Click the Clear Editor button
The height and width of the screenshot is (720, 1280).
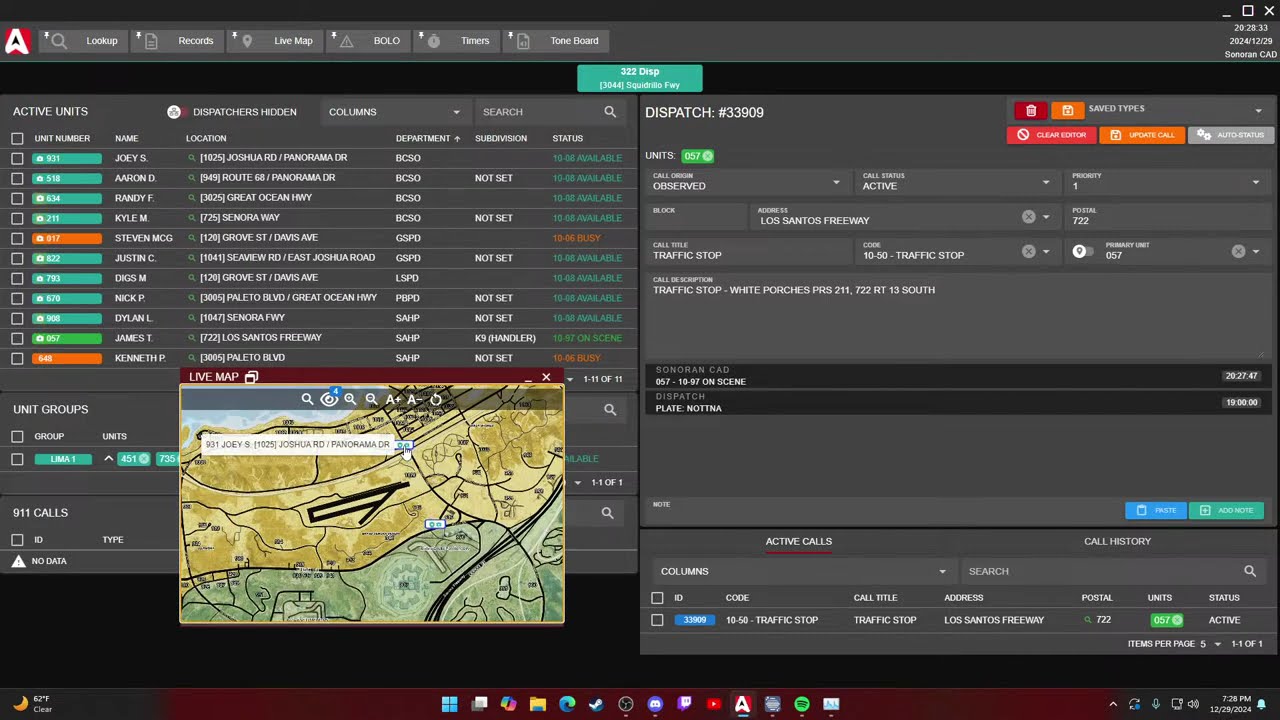point(1052,135)
